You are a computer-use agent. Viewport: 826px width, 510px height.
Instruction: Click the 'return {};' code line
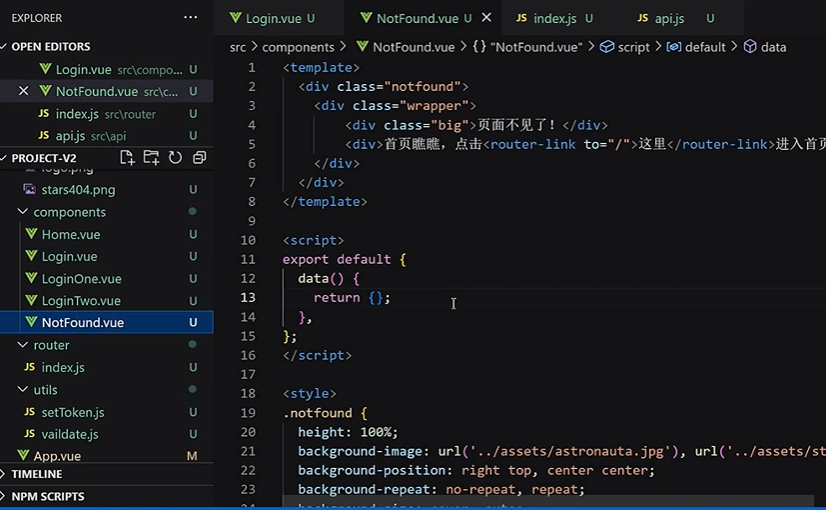(352, 298)
